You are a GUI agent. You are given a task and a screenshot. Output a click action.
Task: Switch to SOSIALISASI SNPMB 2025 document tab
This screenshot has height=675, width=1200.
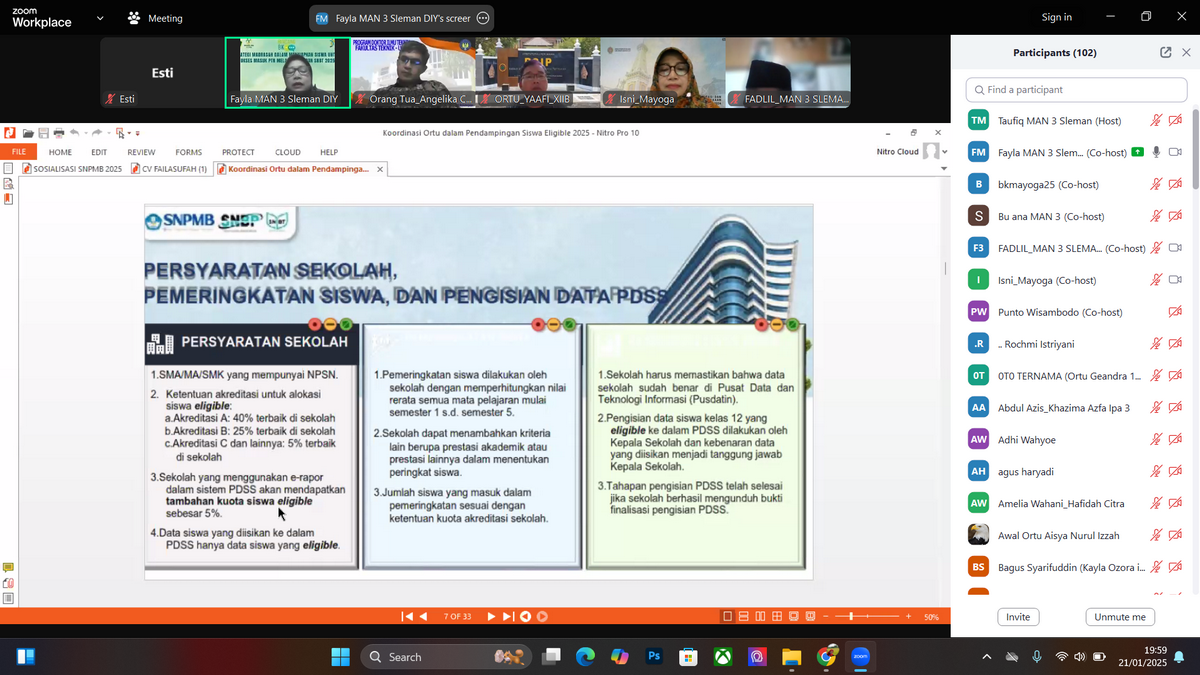coord(72,169)
